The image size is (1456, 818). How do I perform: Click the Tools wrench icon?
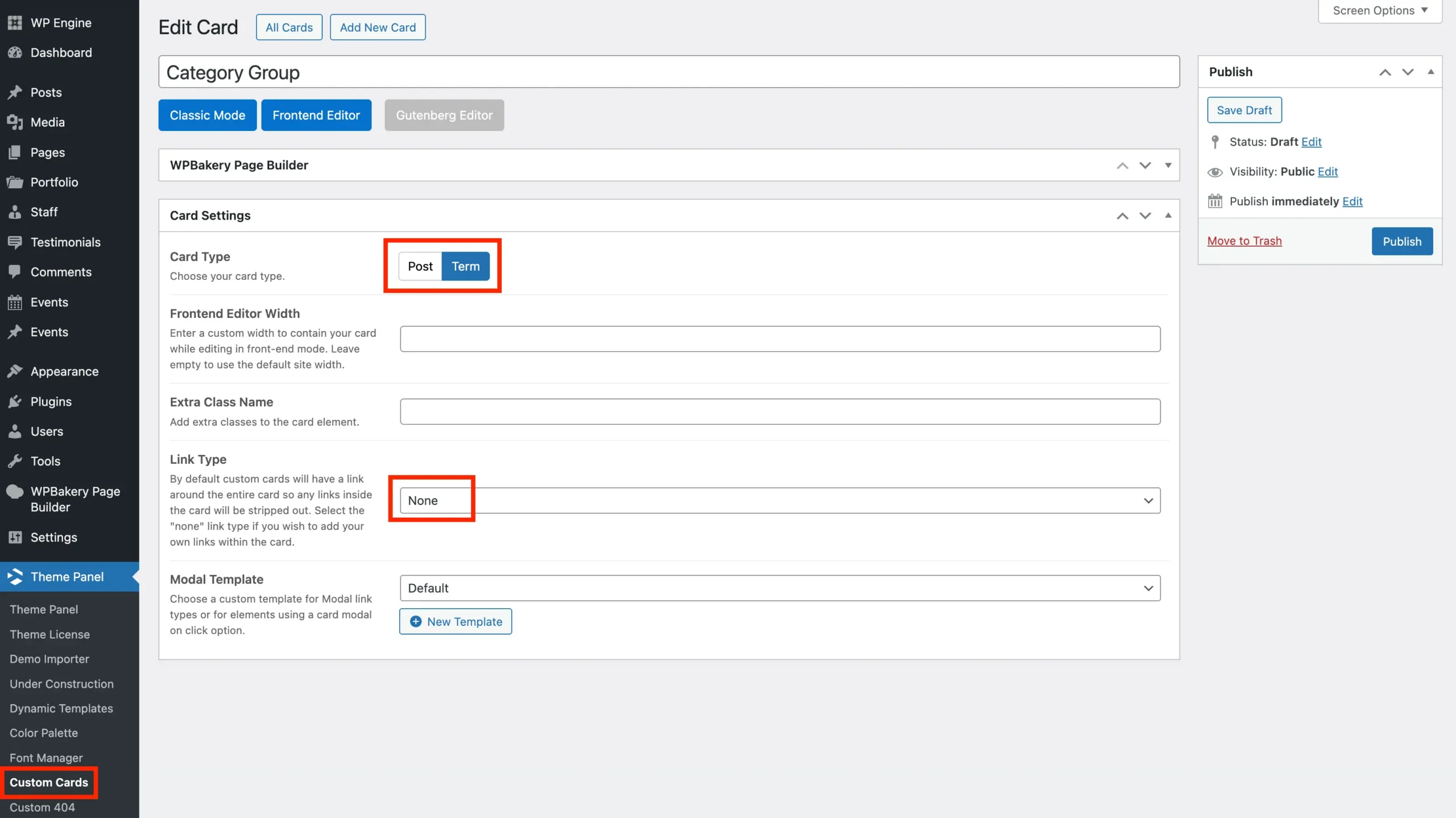15,461
